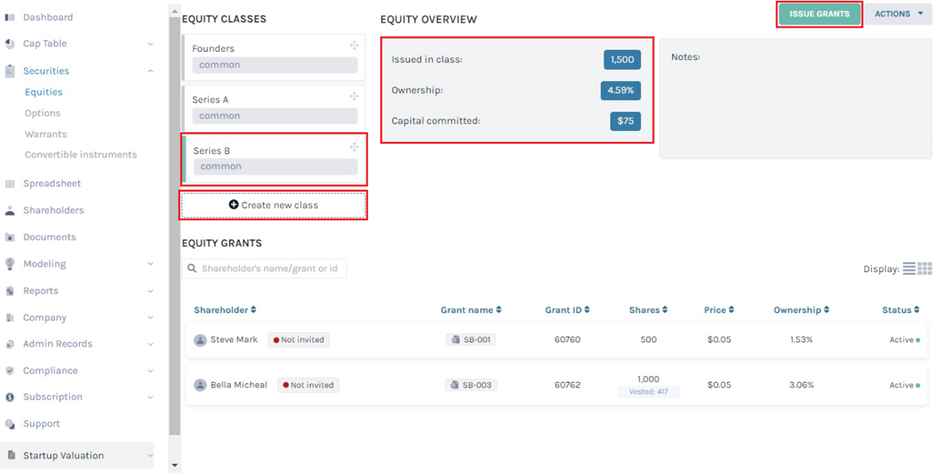The height and width of the screenshot is (474, 940).
Task: Switch grants display to list view
Action: point(909,268)
